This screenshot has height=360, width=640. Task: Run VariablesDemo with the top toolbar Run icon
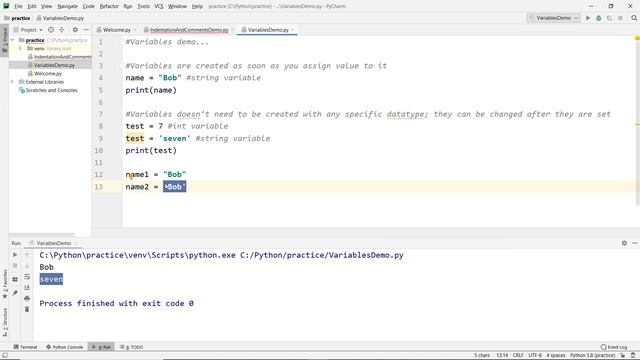[x=588, y=18]
